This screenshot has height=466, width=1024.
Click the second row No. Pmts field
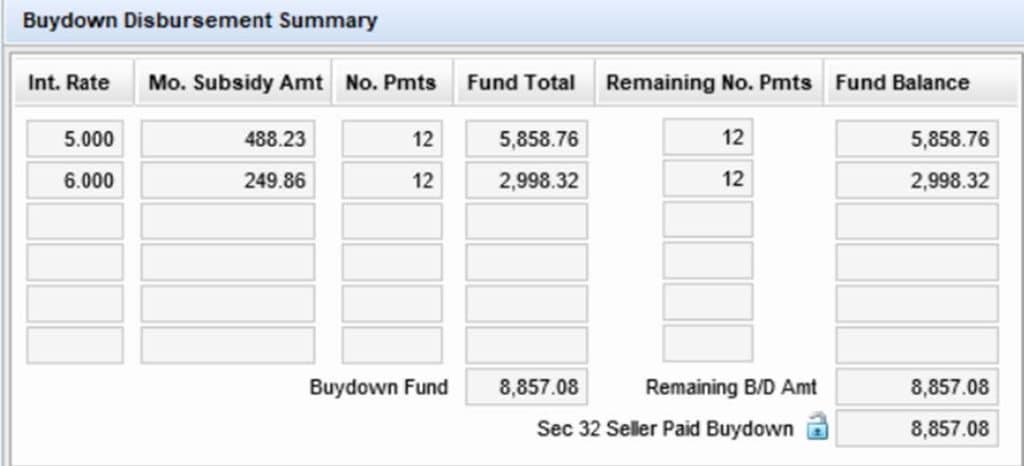click(x=392, y=180)
